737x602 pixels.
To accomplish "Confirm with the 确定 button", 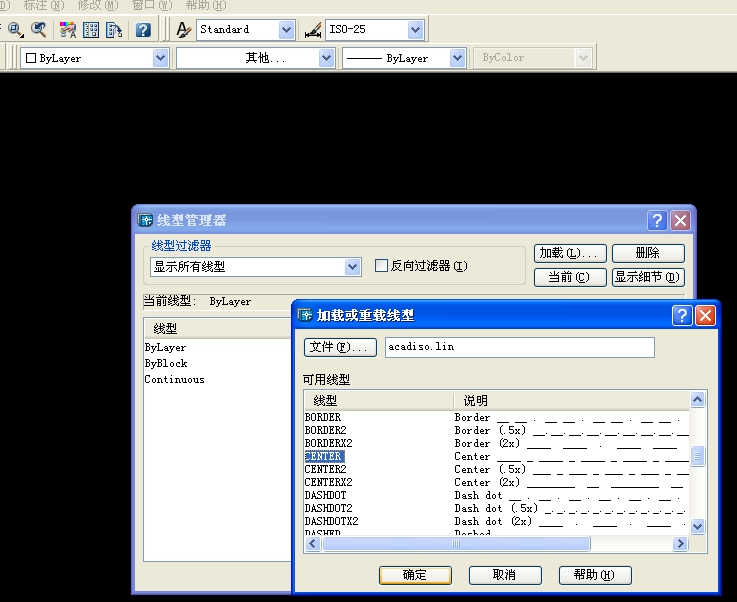I will coord(416,575).
